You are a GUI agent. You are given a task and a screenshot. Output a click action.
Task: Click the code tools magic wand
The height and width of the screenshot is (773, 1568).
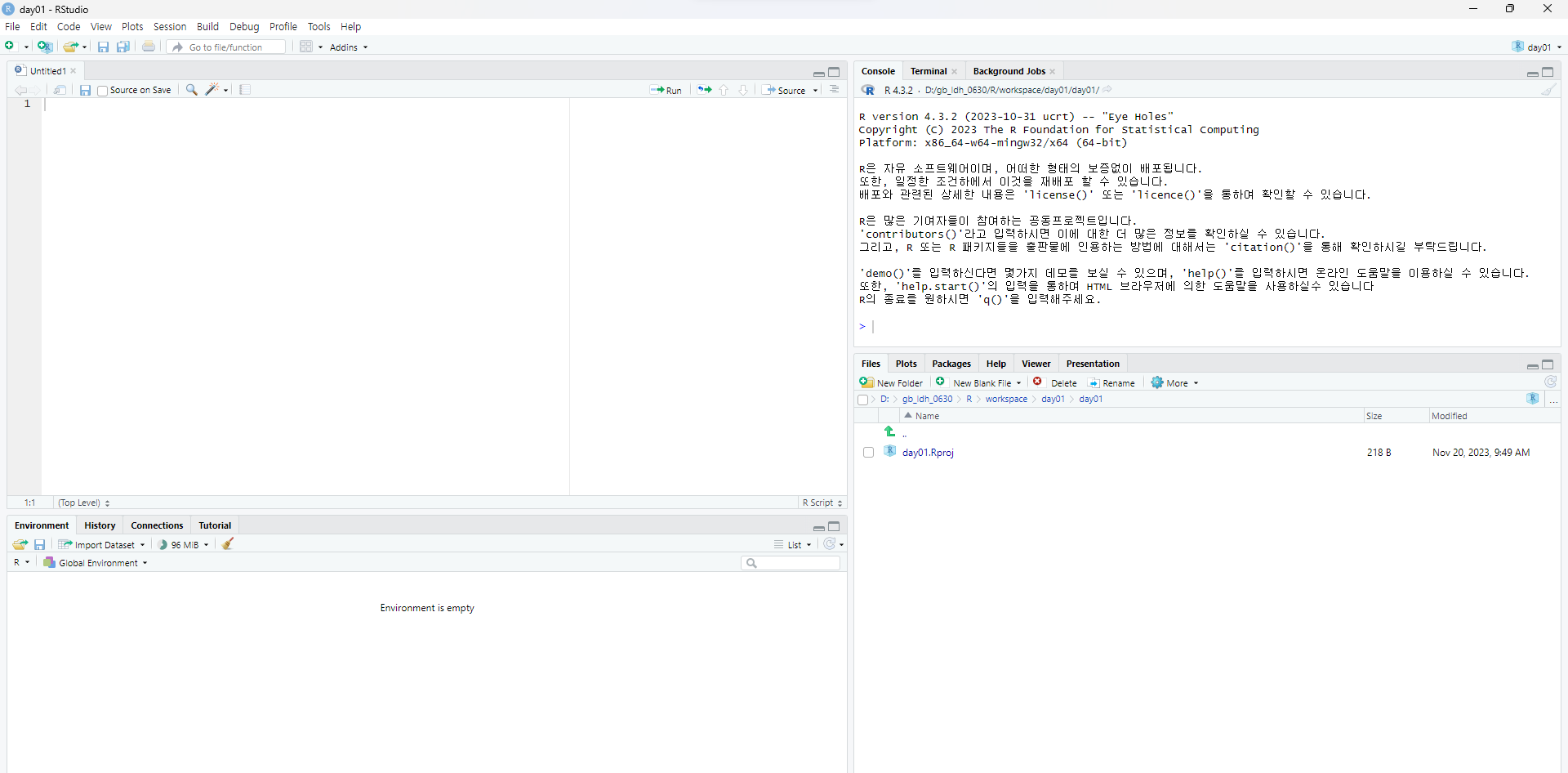coord(212,90)
